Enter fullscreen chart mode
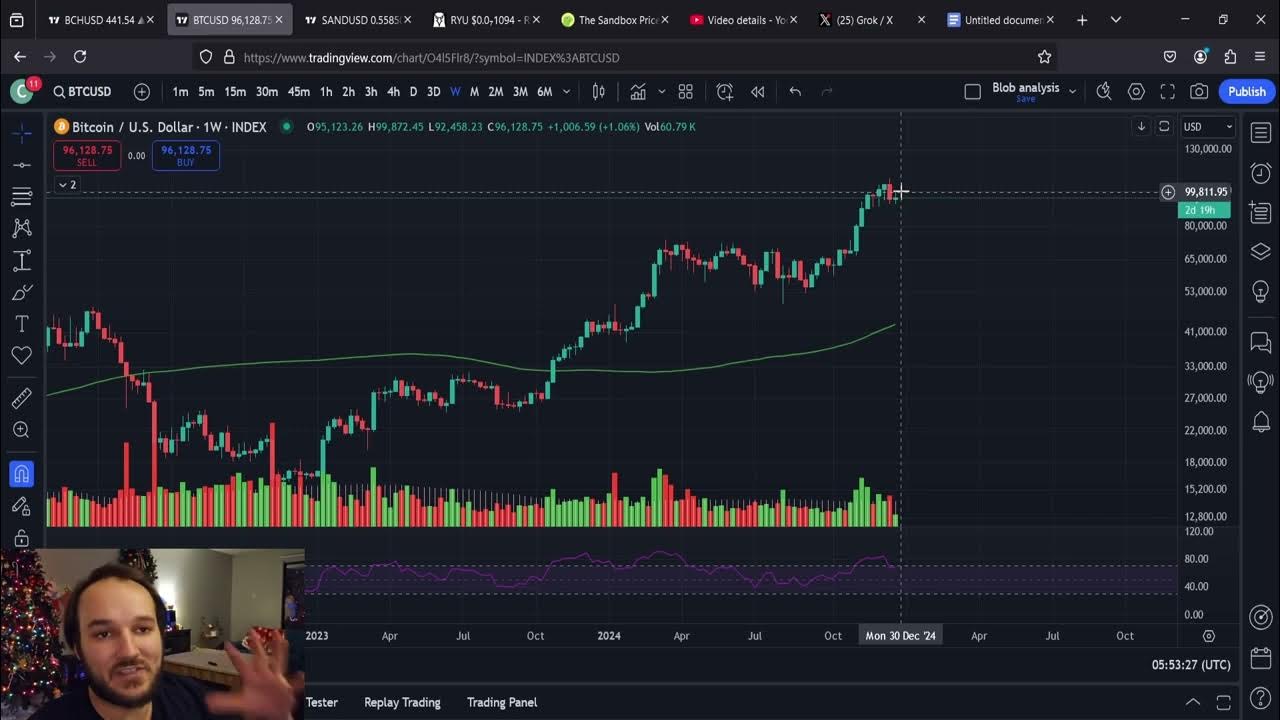1280x720 pixels. pos(1167,92)
